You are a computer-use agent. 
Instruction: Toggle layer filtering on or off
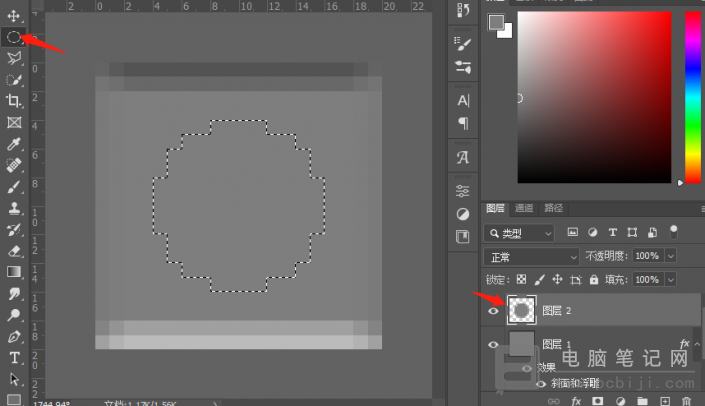(x=674, y=232)
